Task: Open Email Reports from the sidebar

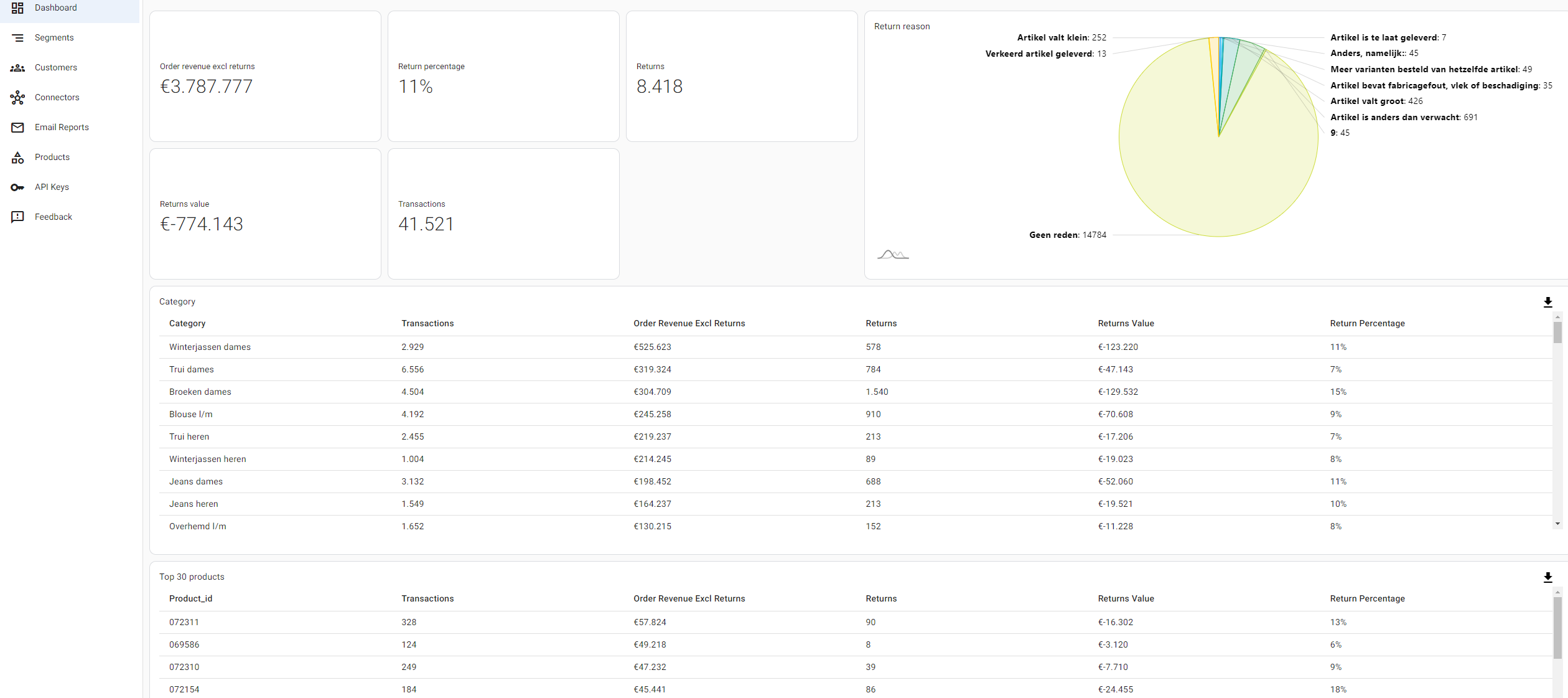Action: pos(62,127)
